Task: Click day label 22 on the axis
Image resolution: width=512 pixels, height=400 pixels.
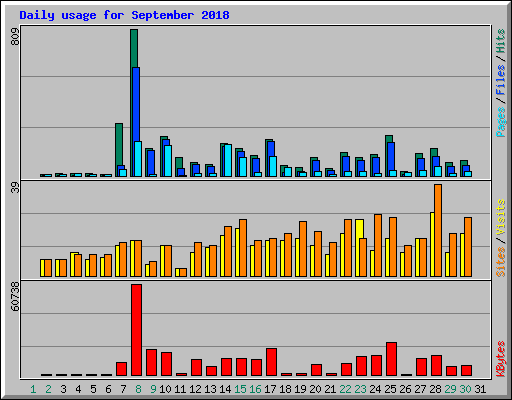Action: [x=345, y=389]
